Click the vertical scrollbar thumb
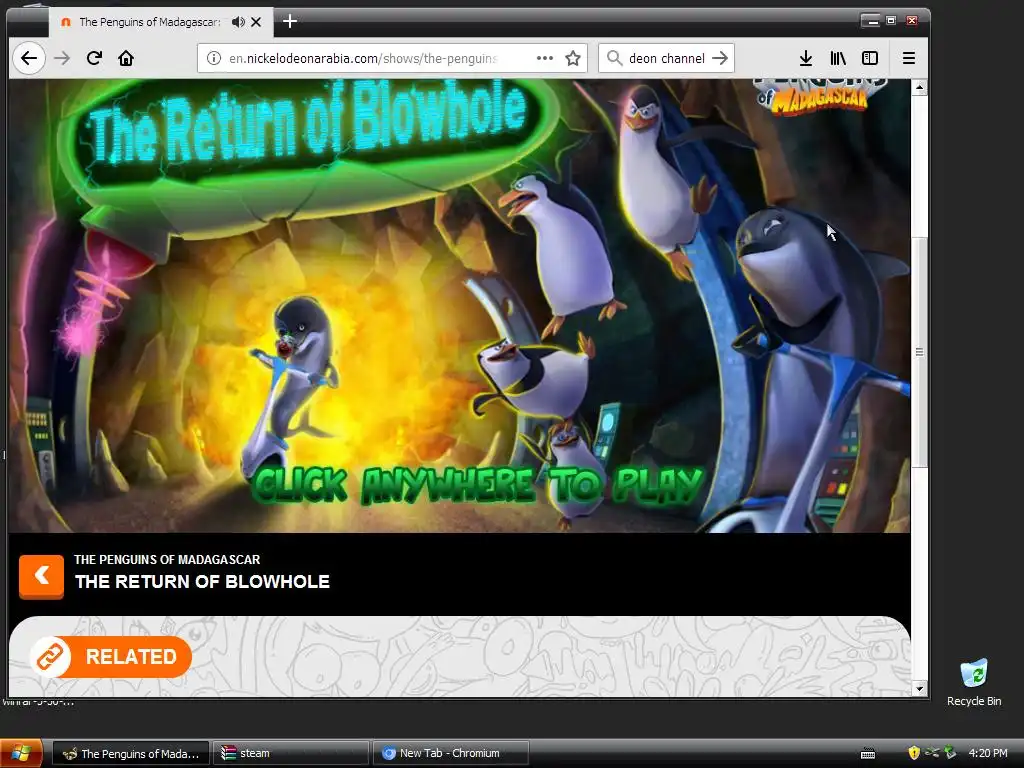This screenshot has width=1024, height=768. (x=920, y=352)
